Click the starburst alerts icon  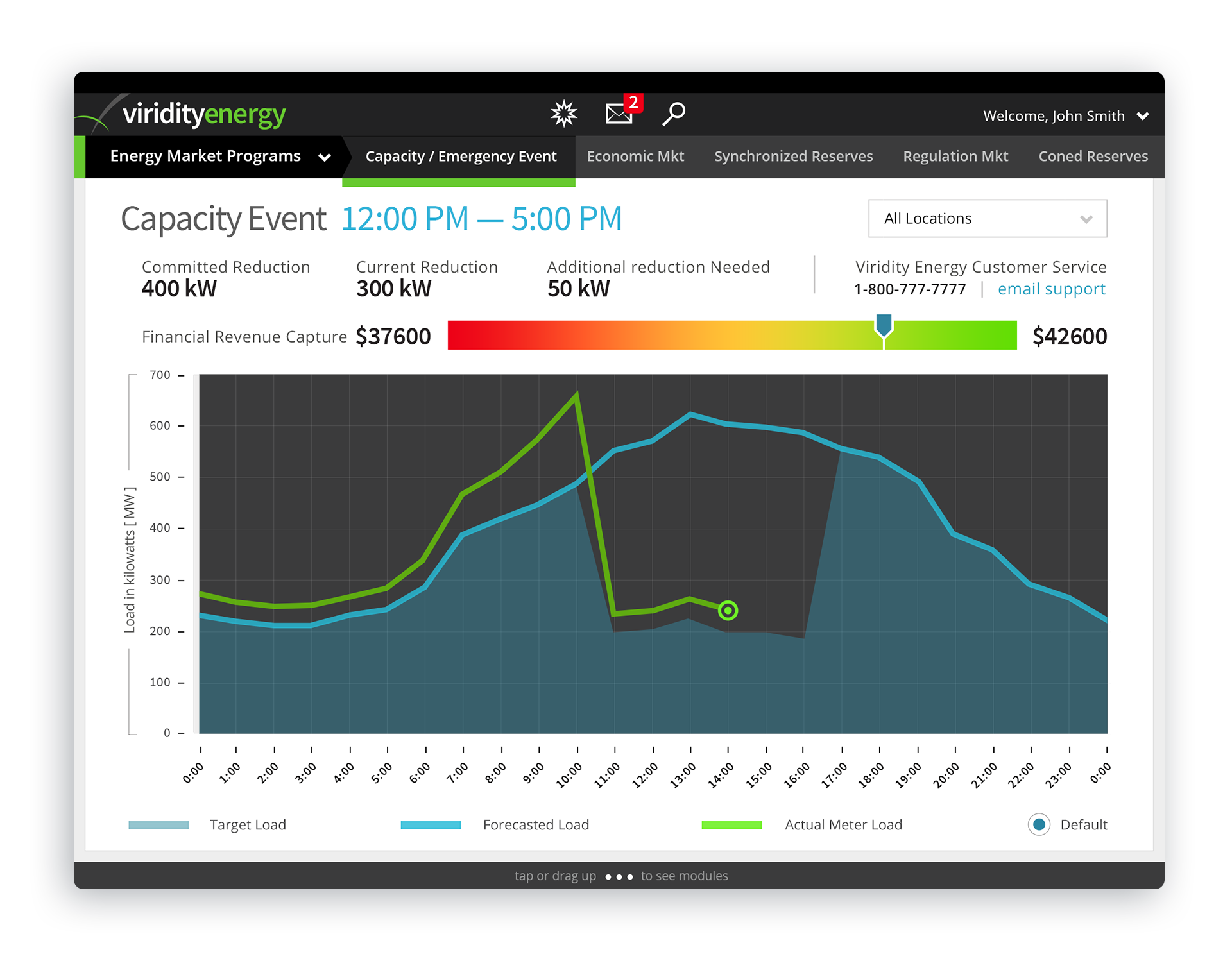563,114
